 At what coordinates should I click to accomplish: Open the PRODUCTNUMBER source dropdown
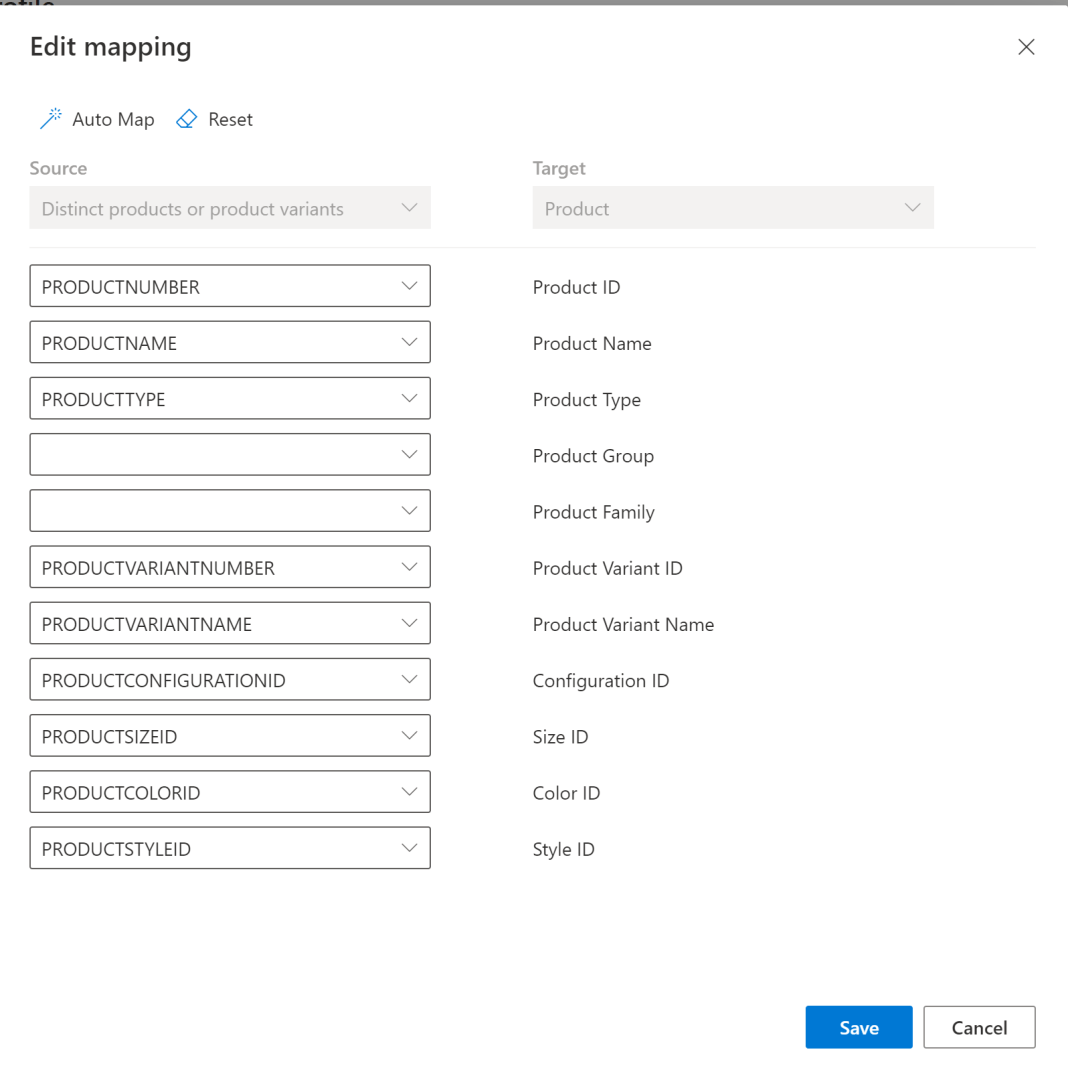(x=229, y=286)
